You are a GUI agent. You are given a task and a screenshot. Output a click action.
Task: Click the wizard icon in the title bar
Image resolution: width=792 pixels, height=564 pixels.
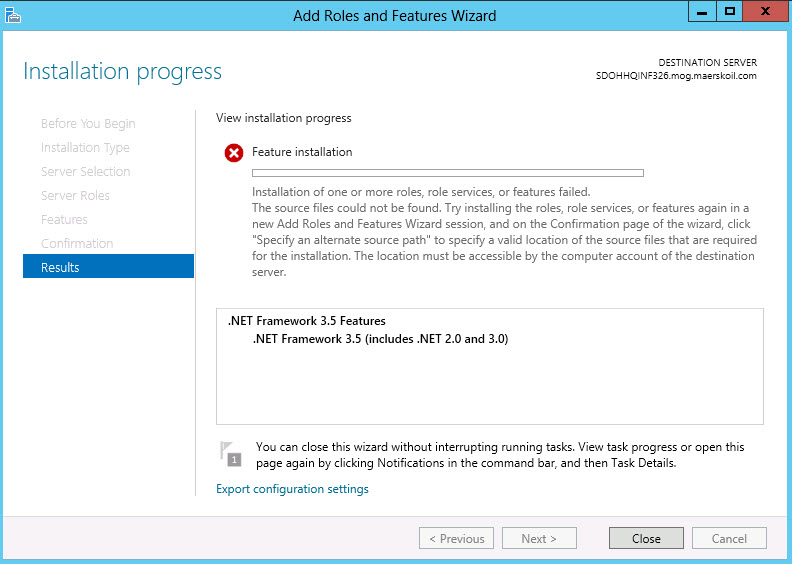(x=14, y=14)
